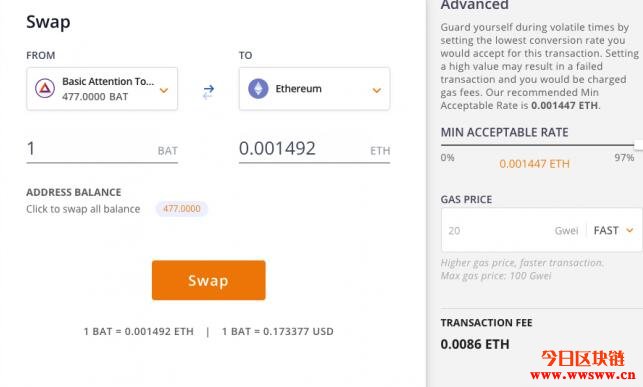The width and height of the screenshot is (643, 387).
Task: Focus the ETH amount input field
Action: pyautogui.click(x=314, y=149)
